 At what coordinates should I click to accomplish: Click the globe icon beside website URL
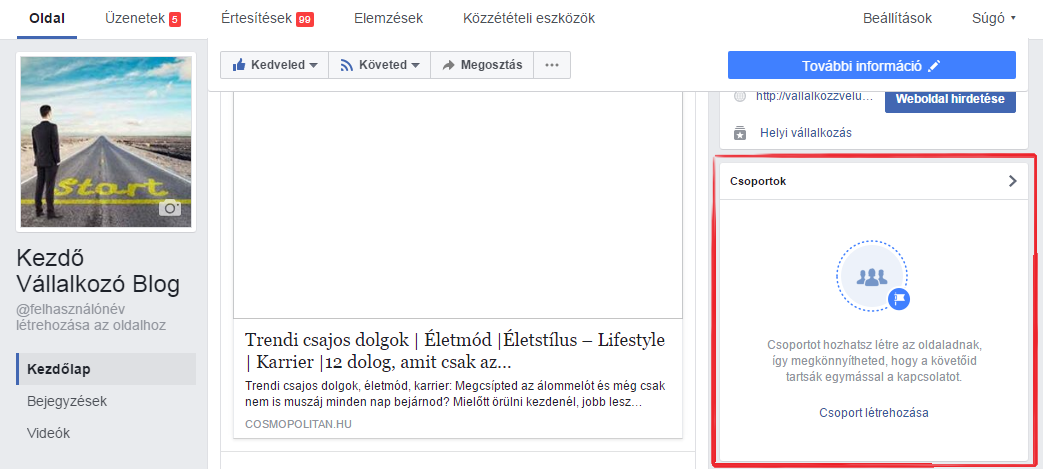[740, 96]
